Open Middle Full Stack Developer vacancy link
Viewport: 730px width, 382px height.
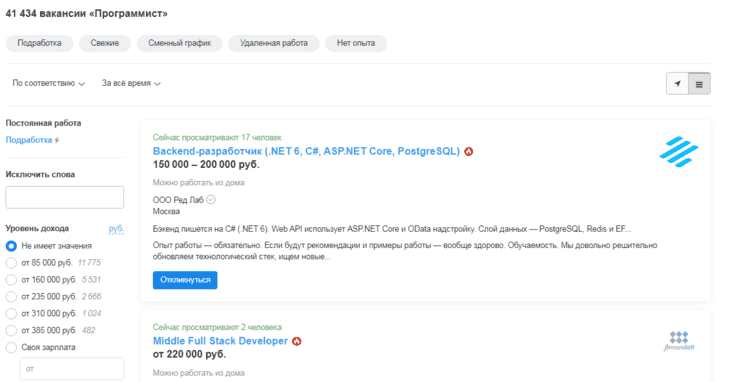[220, 341]
